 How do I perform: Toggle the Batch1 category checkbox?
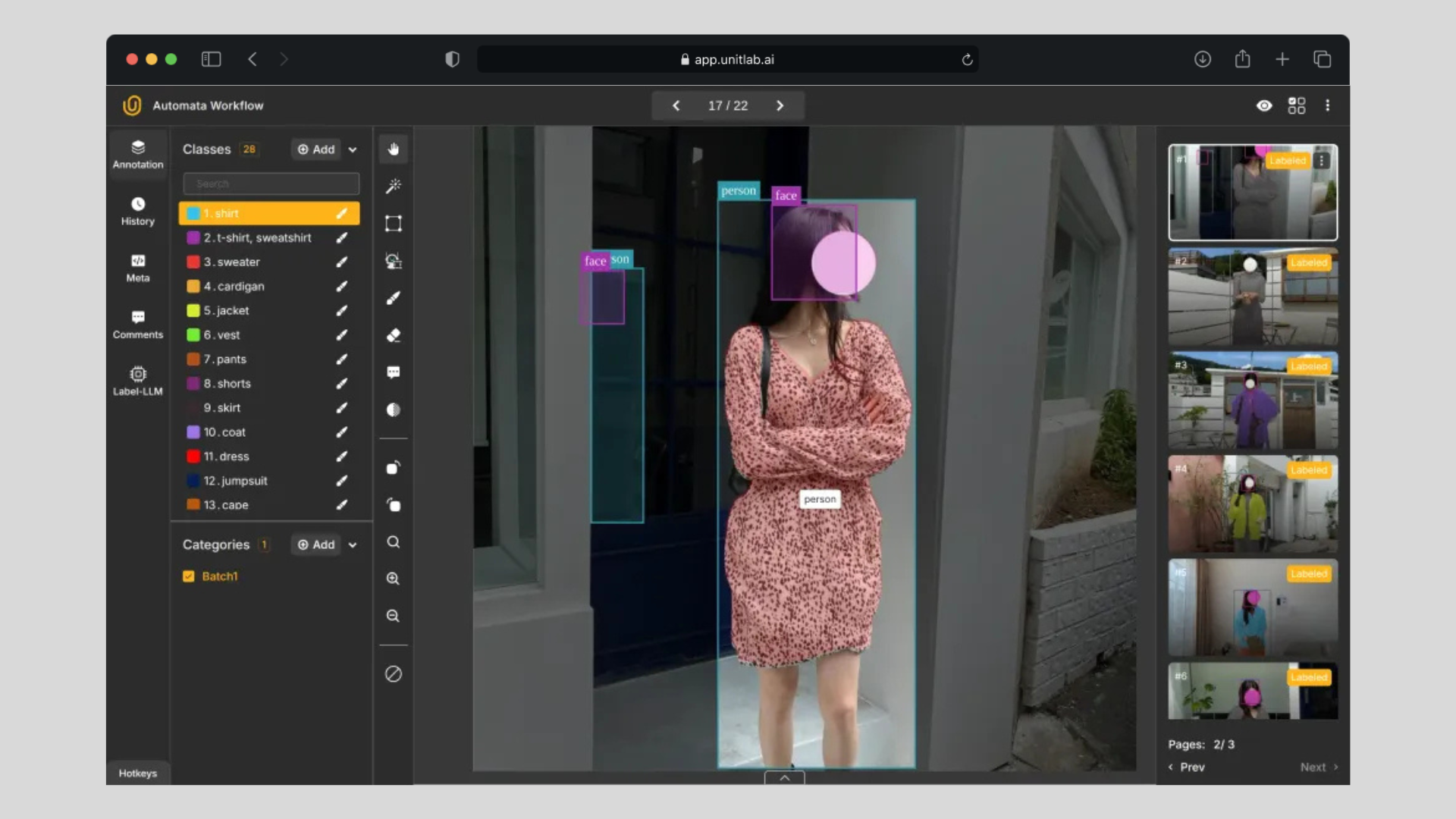[189, 576]
